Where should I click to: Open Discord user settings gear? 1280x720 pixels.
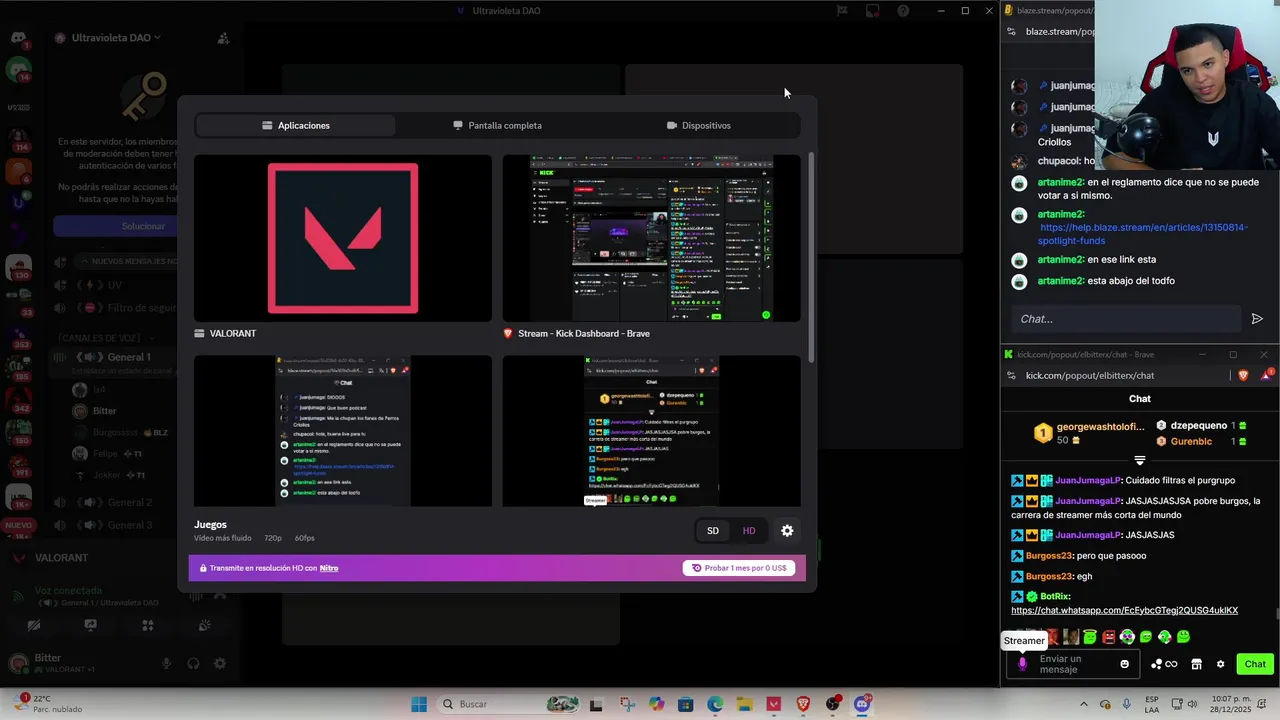coord(220,663)
